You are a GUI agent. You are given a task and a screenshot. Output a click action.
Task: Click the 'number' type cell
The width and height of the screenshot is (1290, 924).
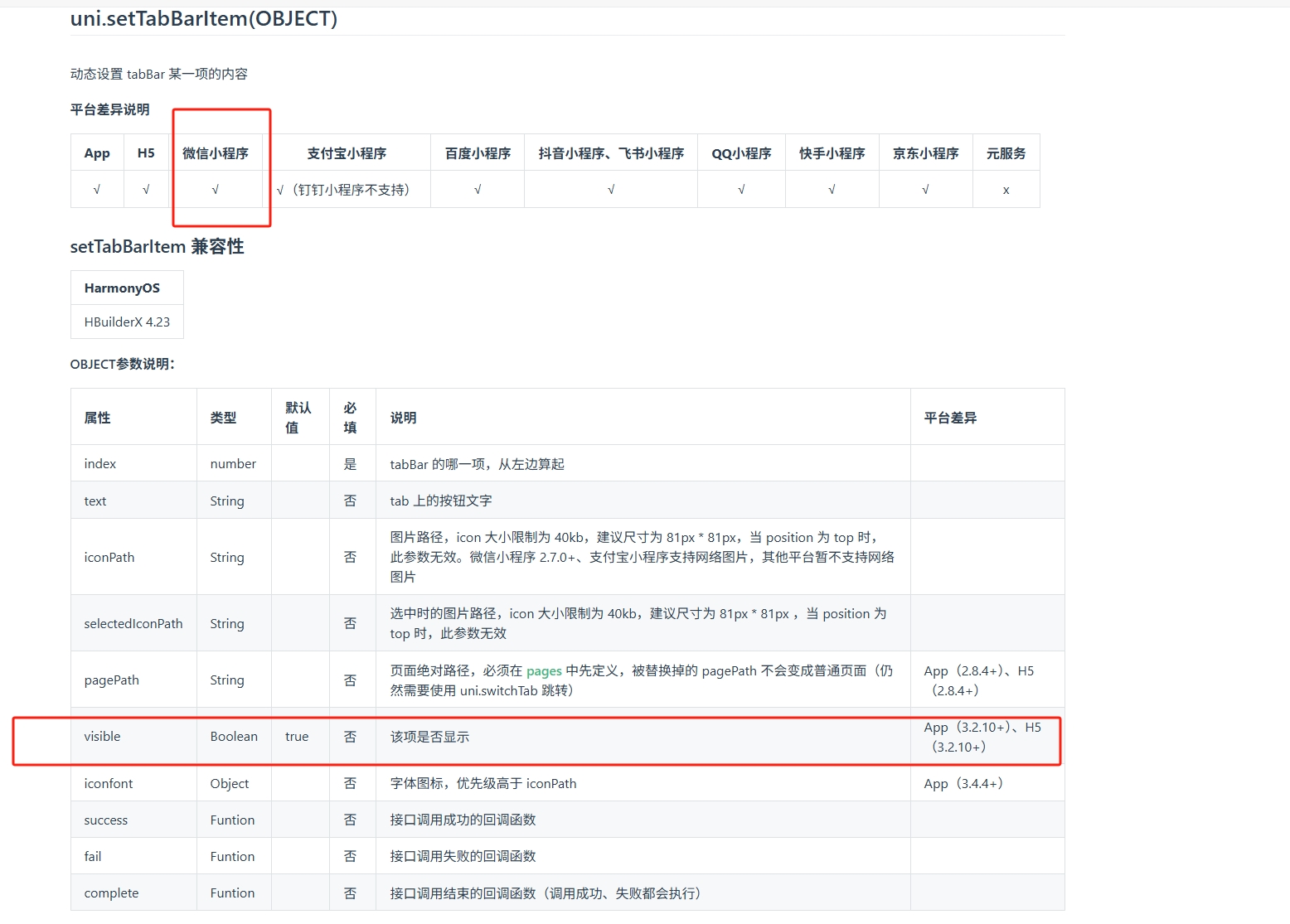click(234, 464)
